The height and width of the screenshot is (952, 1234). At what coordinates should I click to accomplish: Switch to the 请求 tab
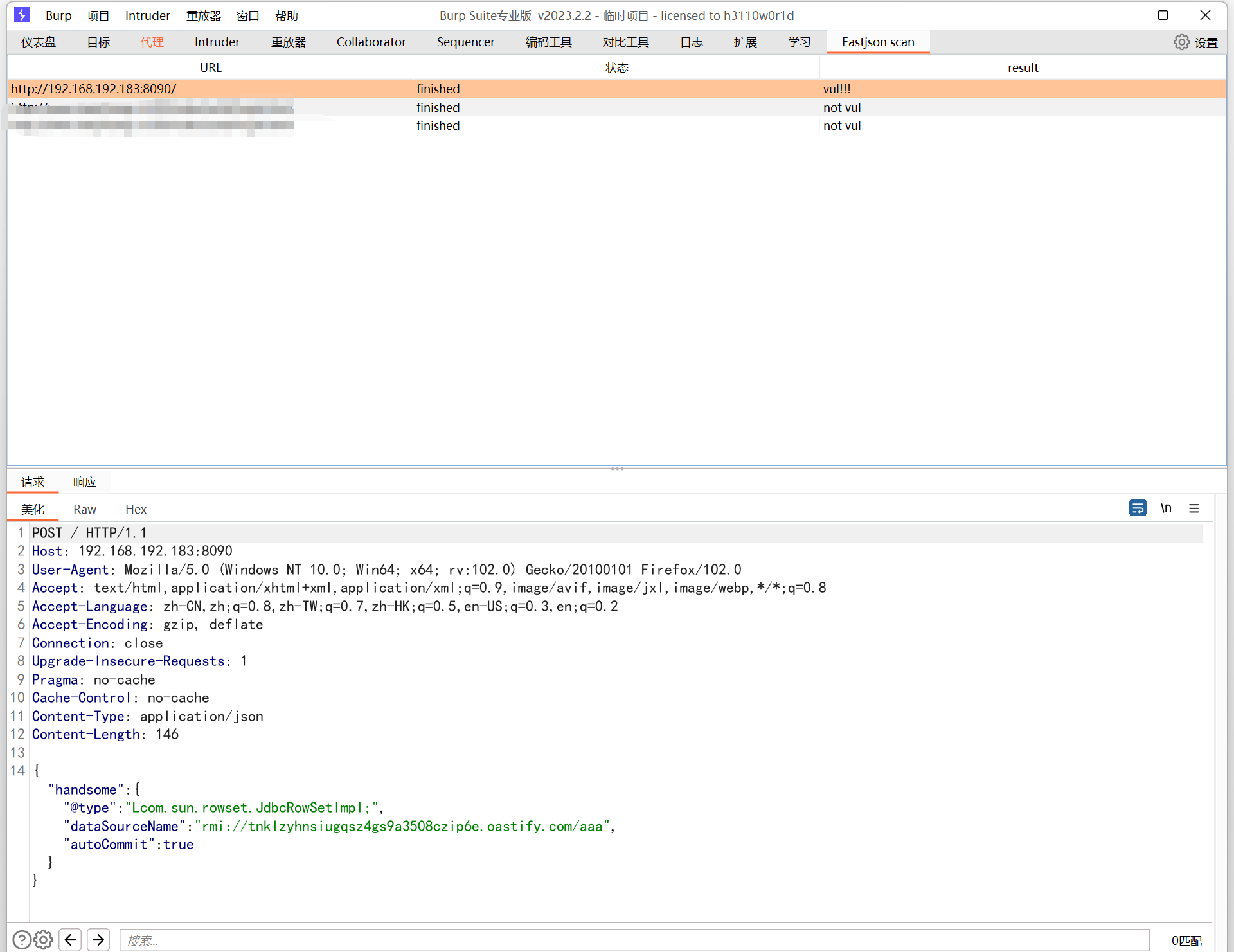click(33, 481)
